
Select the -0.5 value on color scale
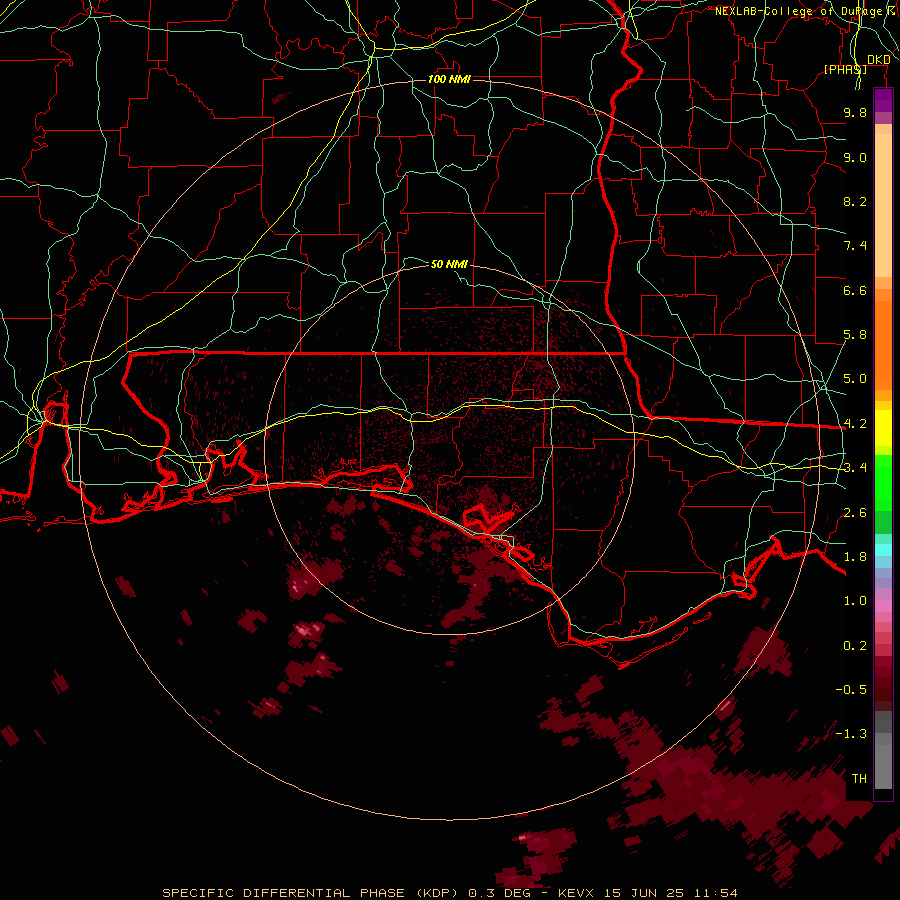851,690
